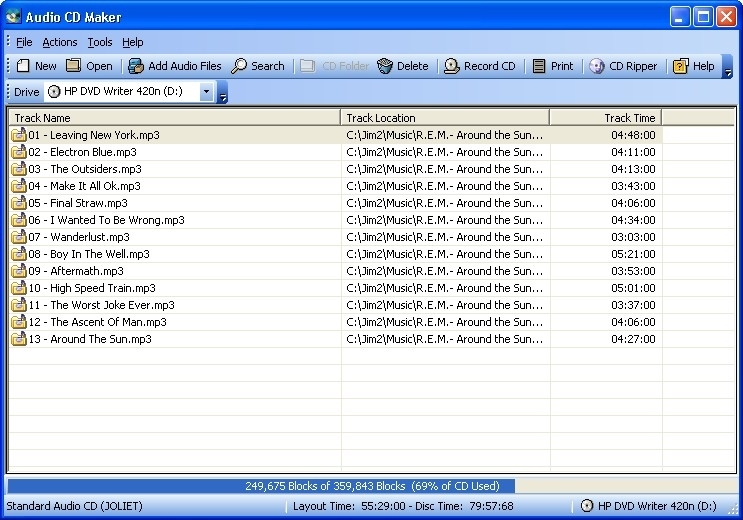Open the Actions menu
This screenshot has width=743, height=520.
pos(60,42)
